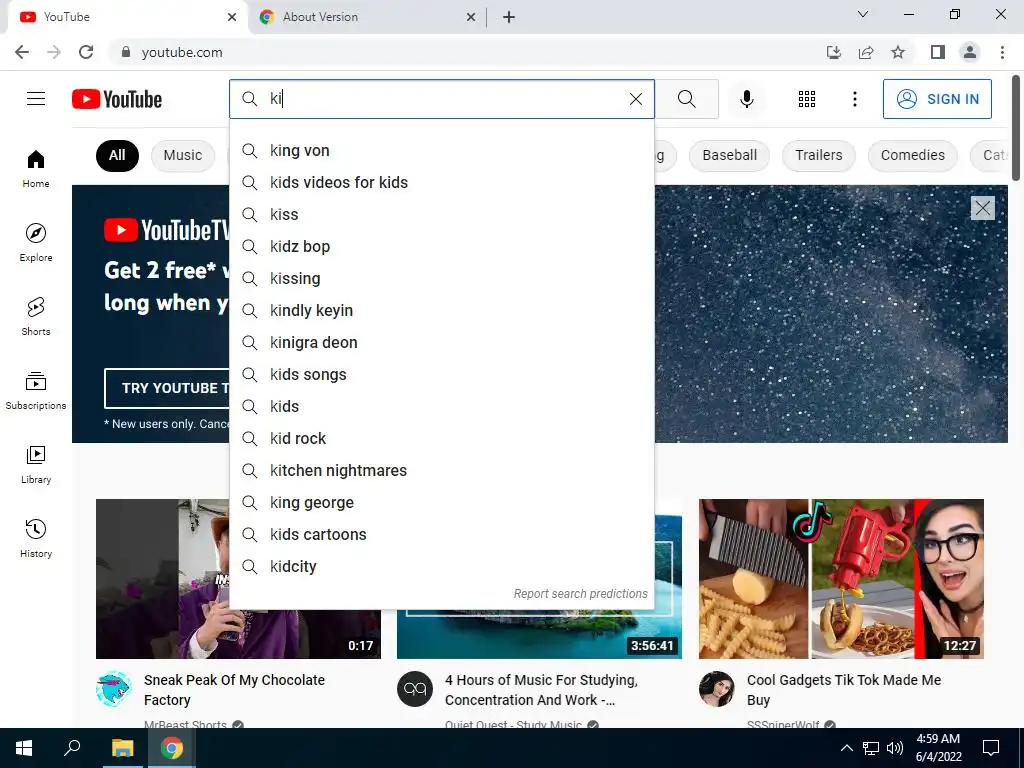Choose the 'kindly keyin' suggestion
Screen dimensions: 1024x768
442,310
